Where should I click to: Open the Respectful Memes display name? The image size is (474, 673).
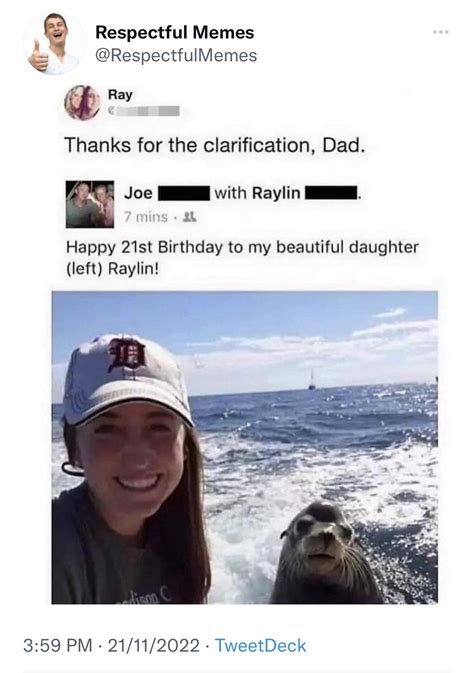coord(175,32)
